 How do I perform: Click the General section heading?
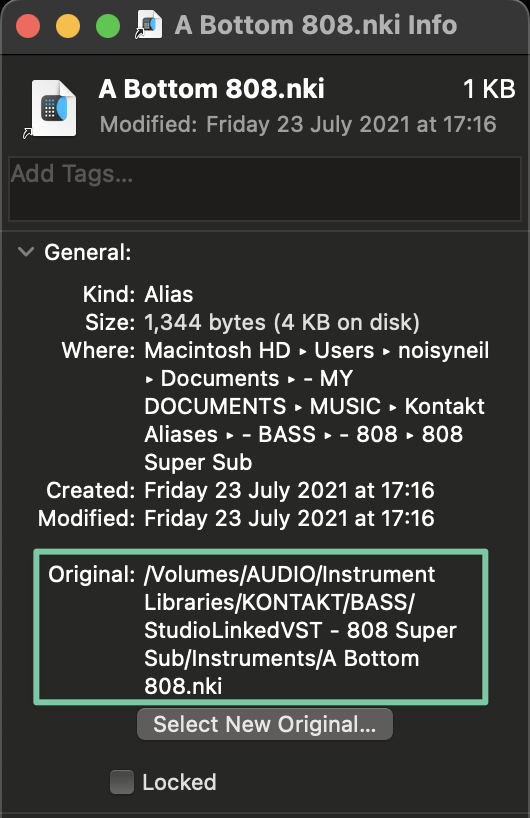tap(88, 252)
